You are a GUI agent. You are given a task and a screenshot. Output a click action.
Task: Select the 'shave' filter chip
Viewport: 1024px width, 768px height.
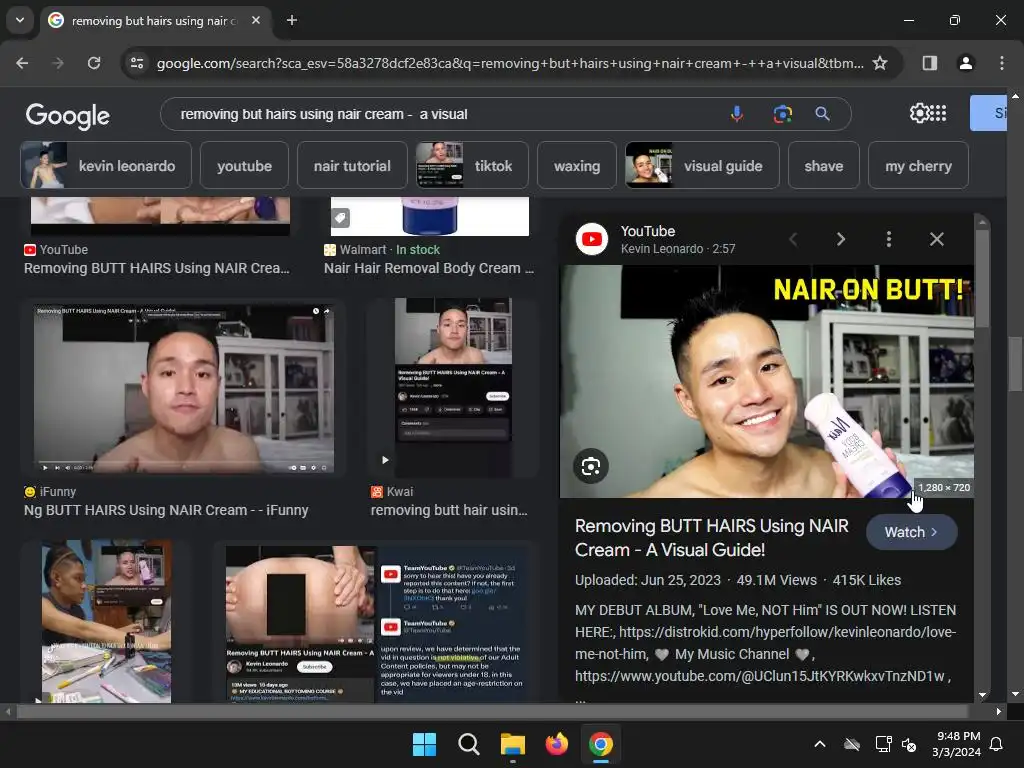click(x=824, y=166)
